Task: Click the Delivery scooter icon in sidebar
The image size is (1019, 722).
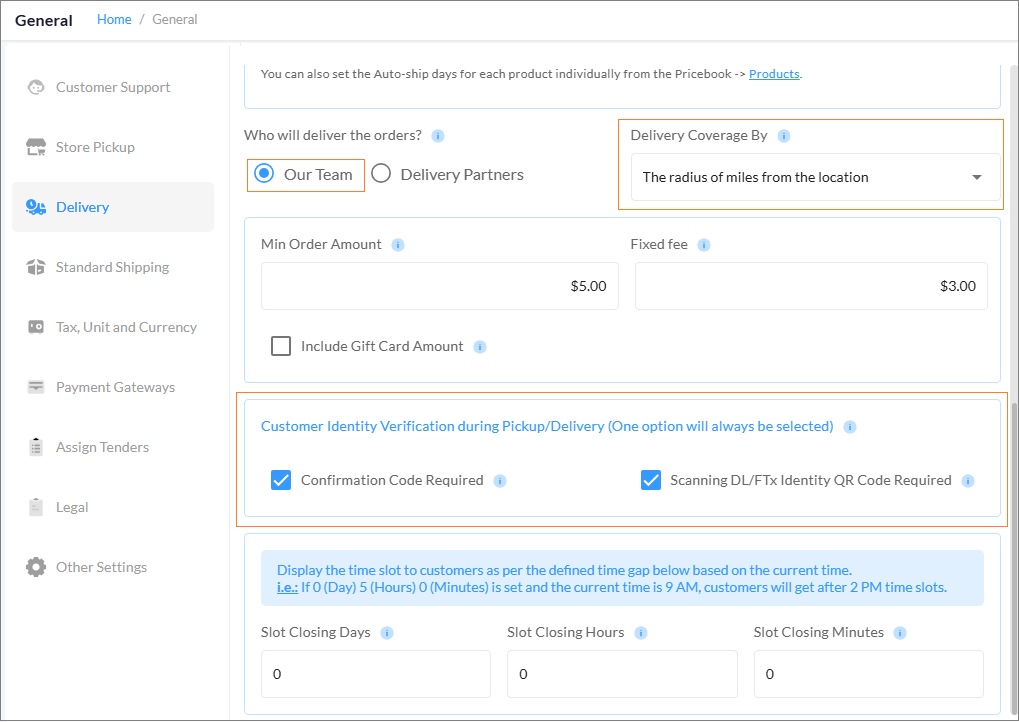Action: 36,207
